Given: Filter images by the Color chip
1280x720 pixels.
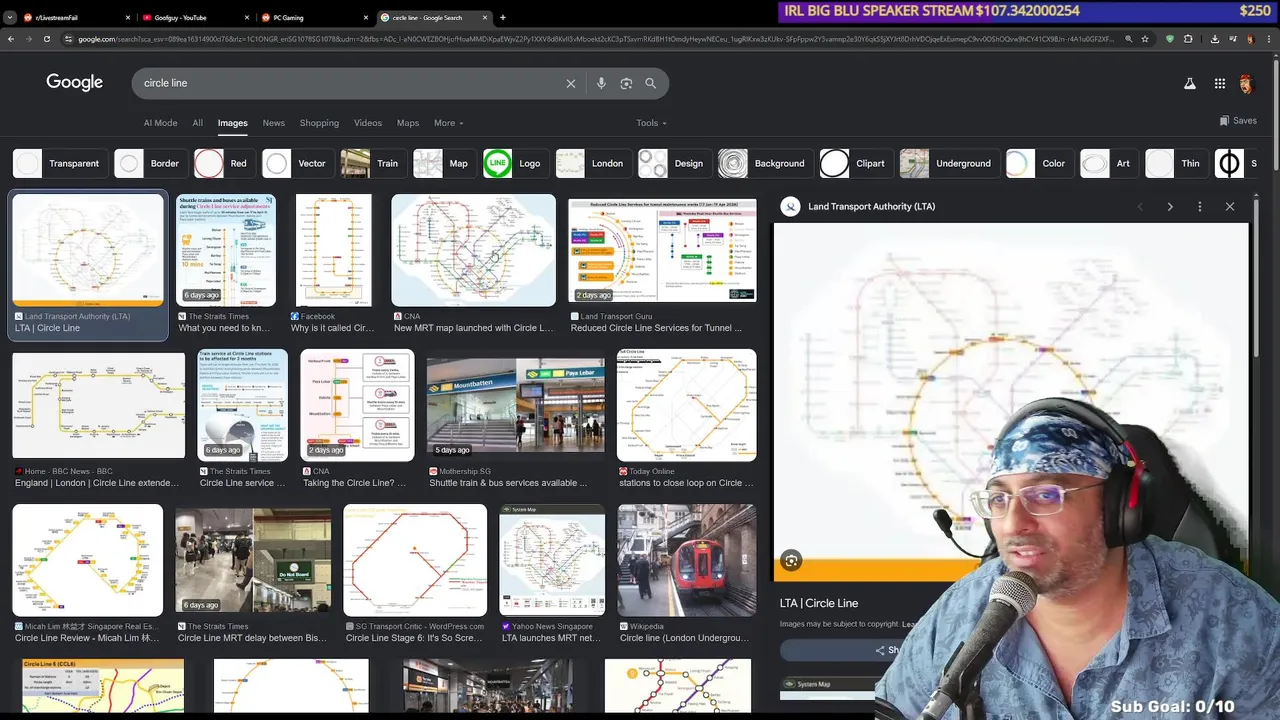Looking at the screenshot, I should pyautogui.click(x=1039, y=163).
